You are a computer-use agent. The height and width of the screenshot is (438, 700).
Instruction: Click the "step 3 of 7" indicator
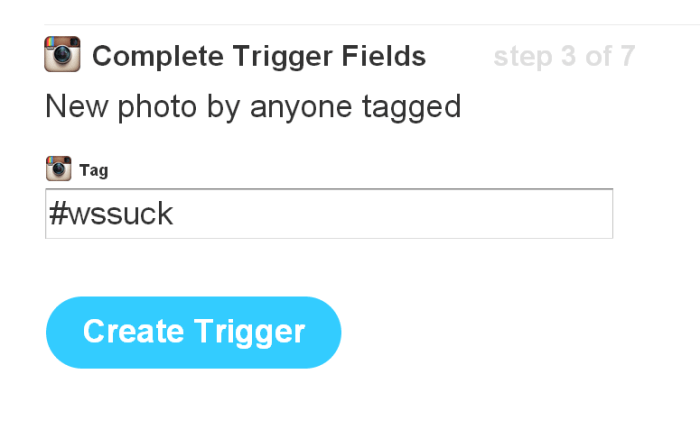tap(563, 56)
